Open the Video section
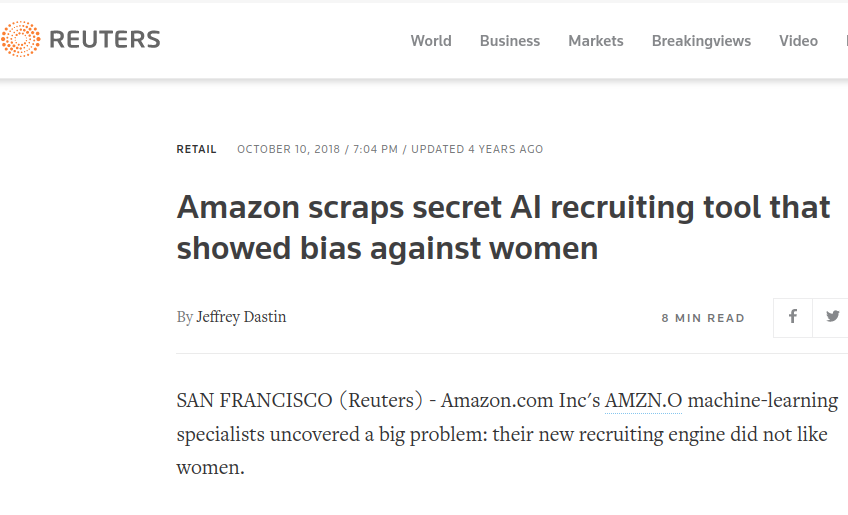The height and width of the screenshot is (515, 848). pyautogui.click(x=798, y=41)
